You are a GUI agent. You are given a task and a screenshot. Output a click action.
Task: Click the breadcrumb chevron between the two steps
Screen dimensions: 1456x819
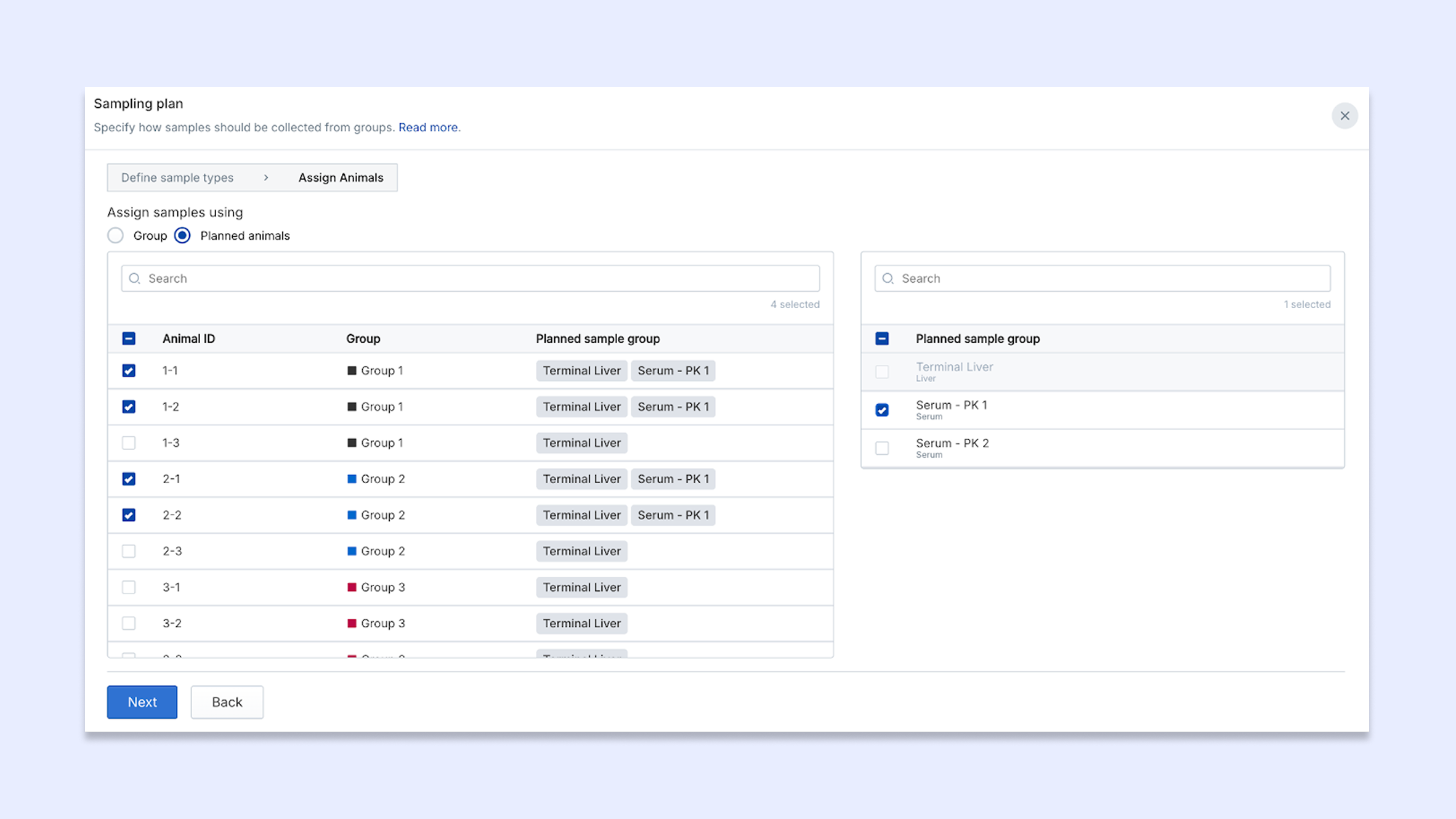tap(266, 177)
